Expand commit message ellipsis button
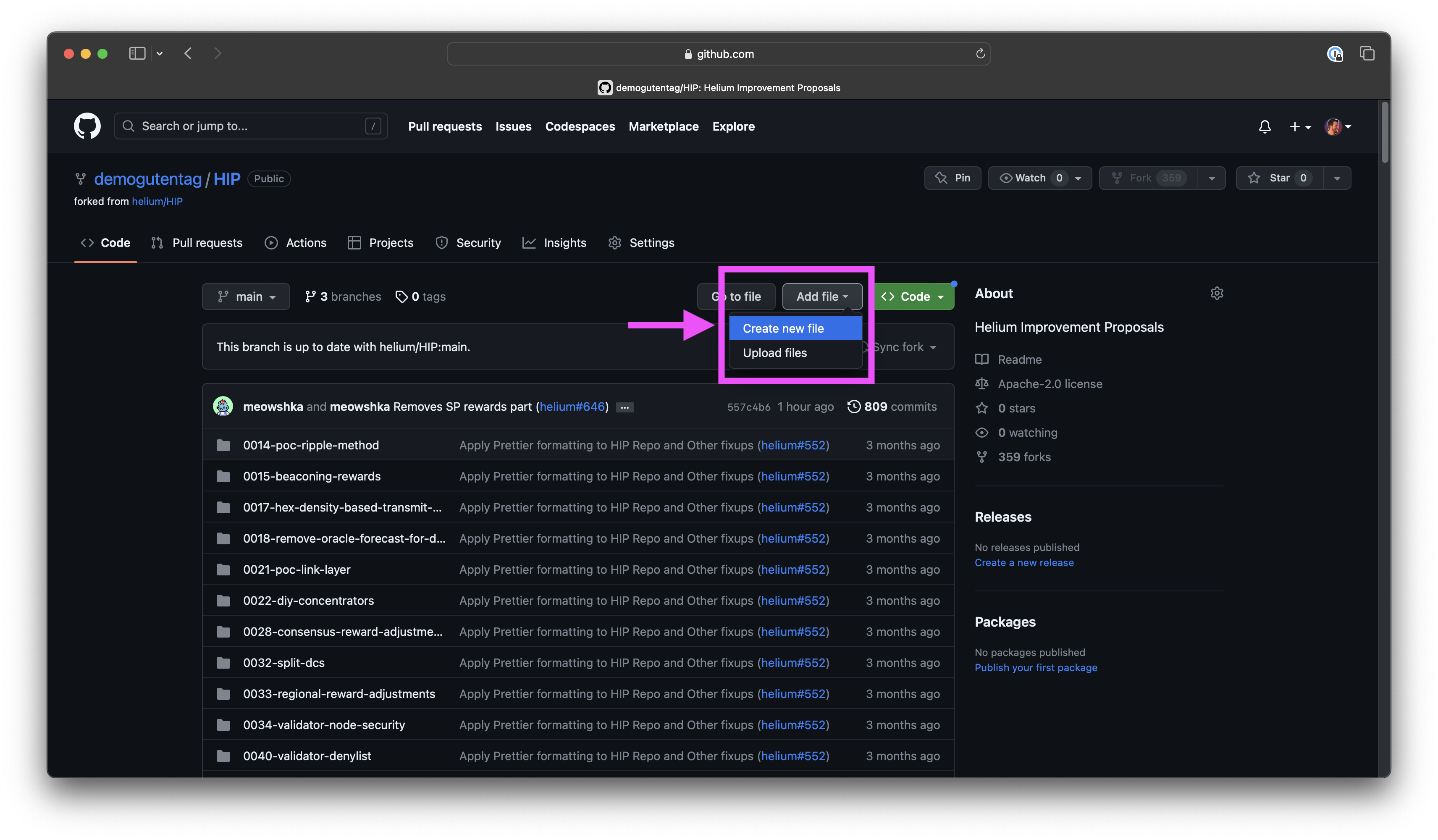 coord(625,407)
